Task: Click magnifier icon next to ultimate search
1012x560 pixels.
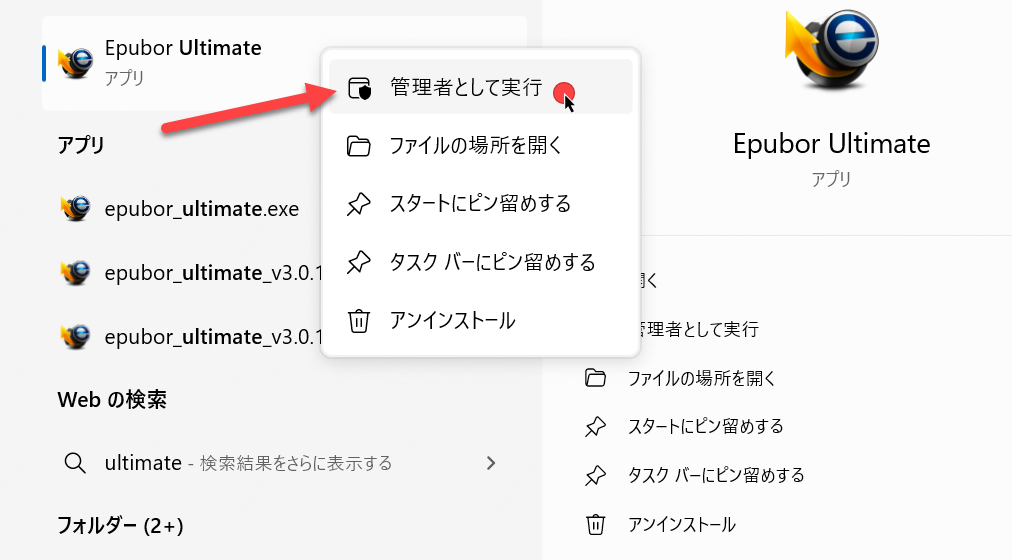Action: pyautogui.click(x=75, y=463)
